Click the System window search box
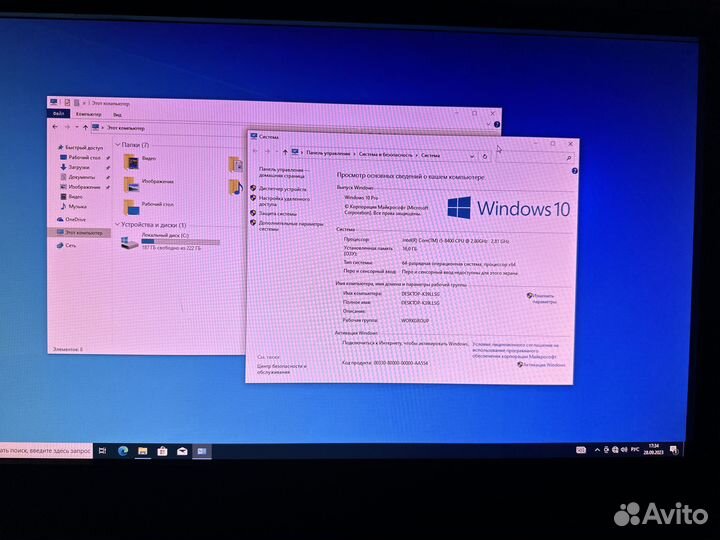Viewport: 720px width, 540px height. (x=534, y=158)
